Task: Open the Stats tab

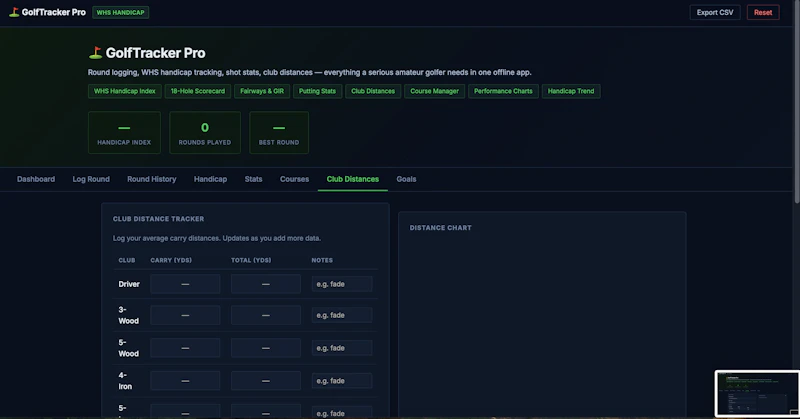Action: (253, 179)
